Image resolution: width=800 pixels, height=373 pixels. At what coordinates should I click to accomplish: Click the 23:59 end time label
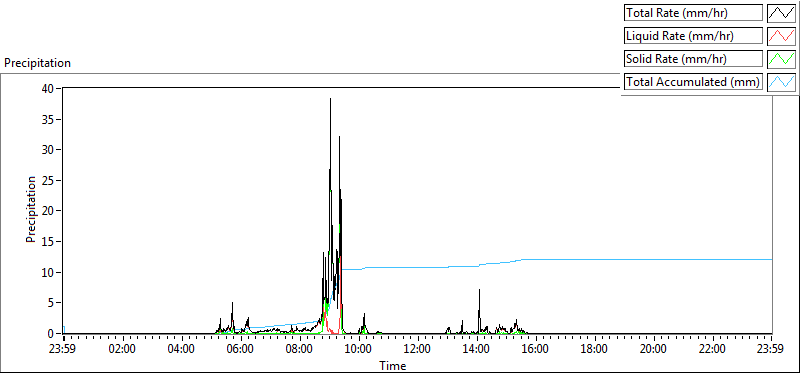coord(771,350)
